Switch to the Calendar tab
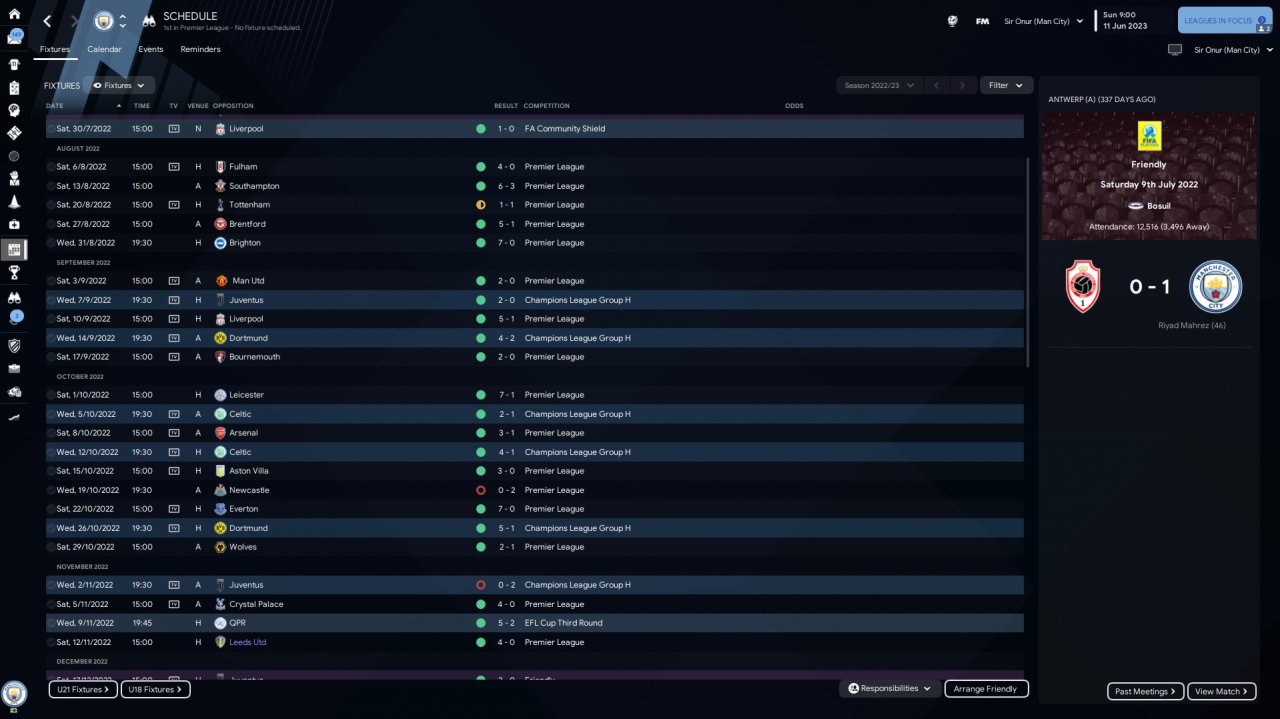 [104, 49]
